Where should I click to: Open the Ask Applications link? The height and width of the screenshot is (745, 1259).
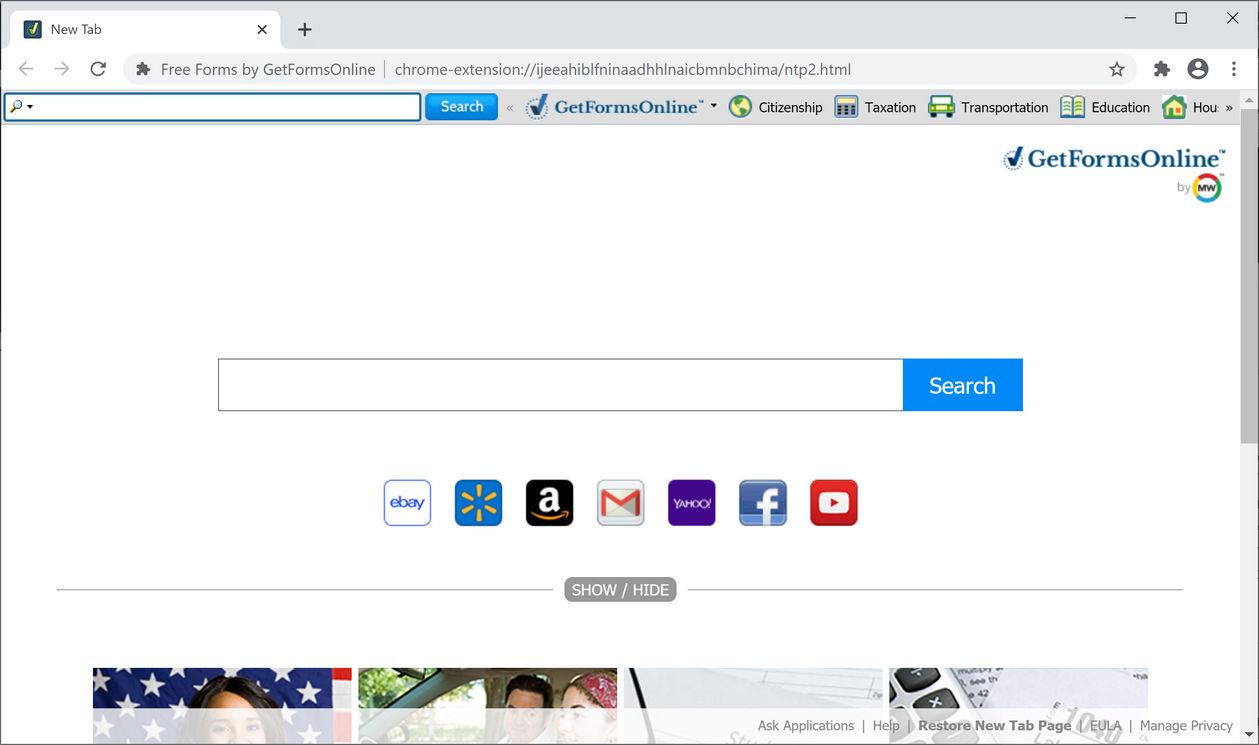click(x=806, y=726)
